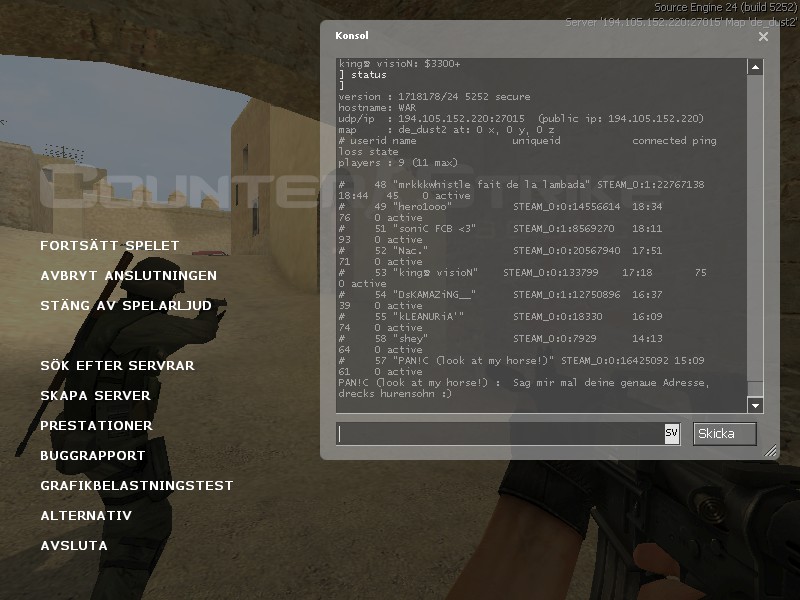Start Grafikbelastningstest
The image size is (800, 600).
pos(137,486)
